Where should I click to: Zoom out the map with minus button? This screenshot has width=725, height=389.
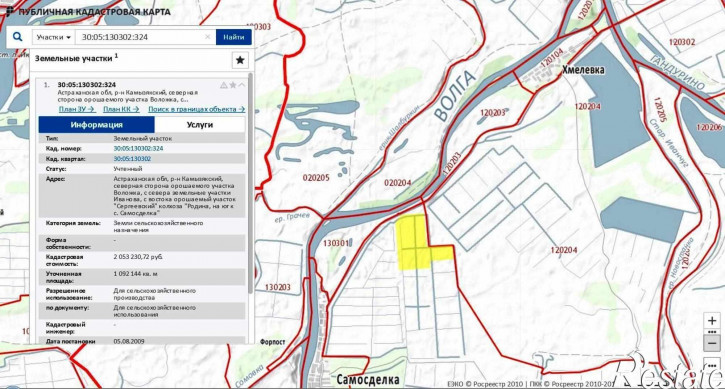pos(713,343)
